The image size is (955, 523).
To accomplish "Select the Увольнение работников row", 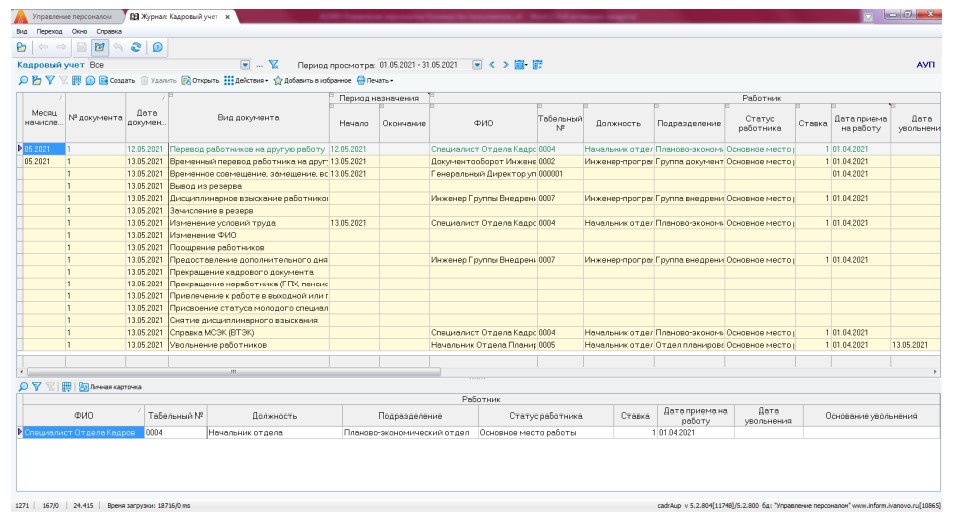I will [x=218, y=344].
